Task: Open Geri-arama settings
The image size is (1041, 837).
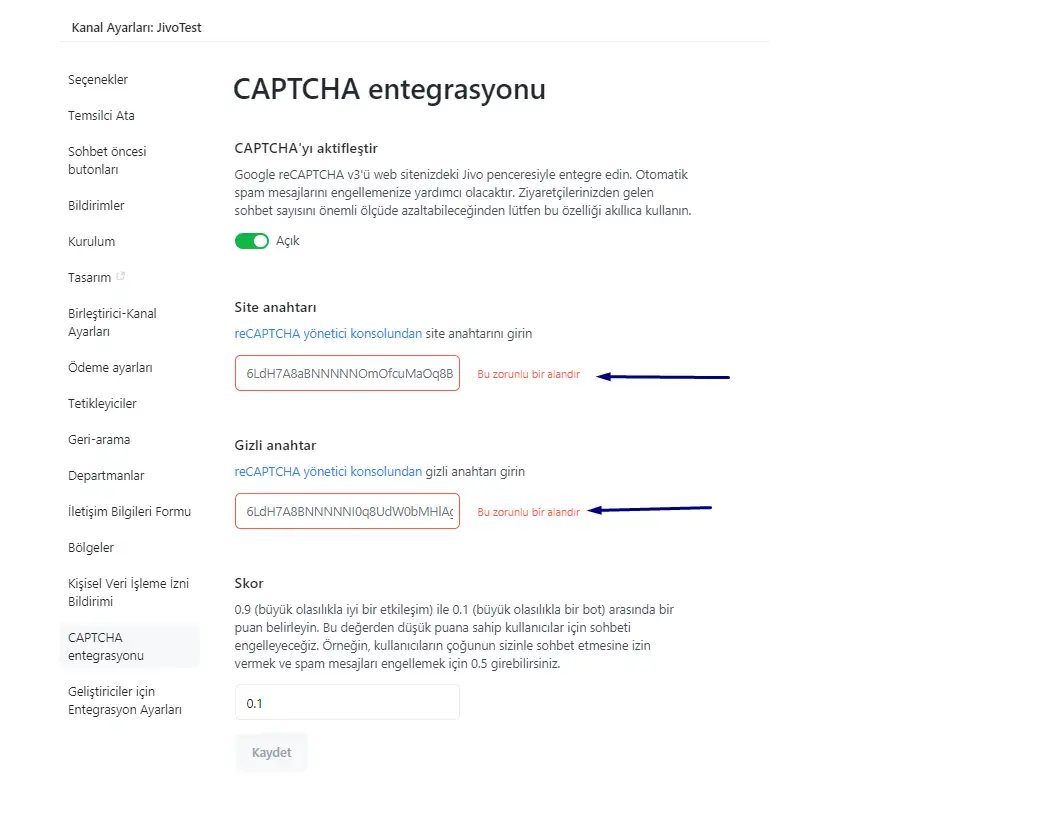Action: (x=99, y=440)
